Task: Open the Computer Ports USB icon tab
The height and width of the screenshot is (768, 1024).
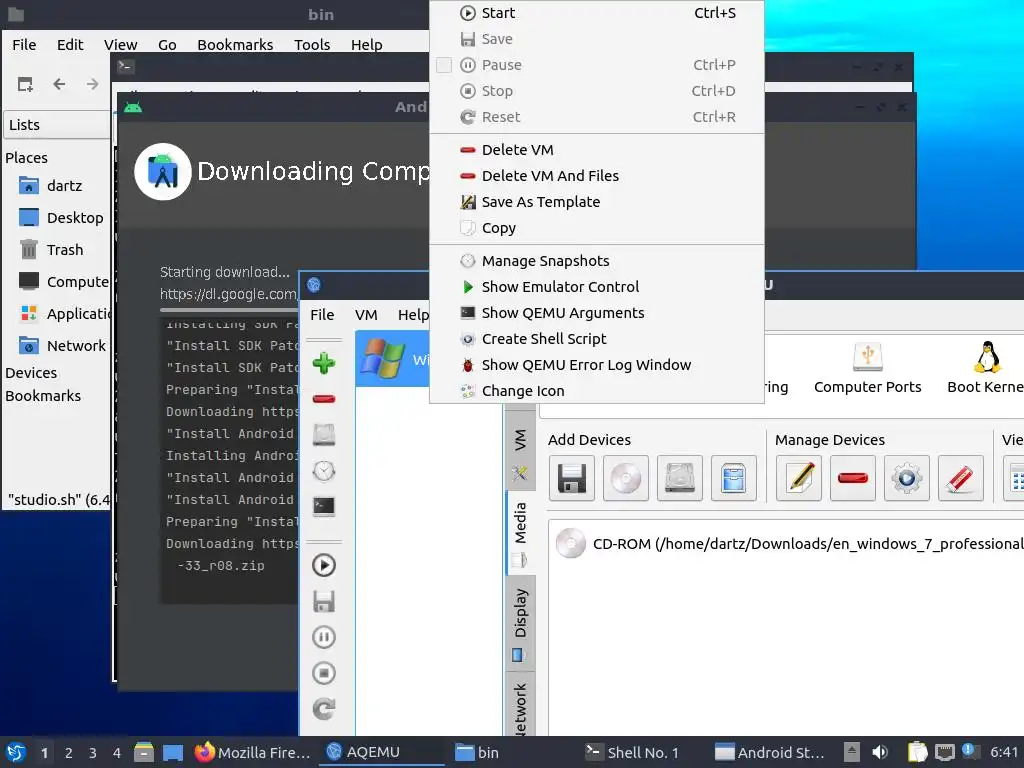Action: tap(867, 368)
